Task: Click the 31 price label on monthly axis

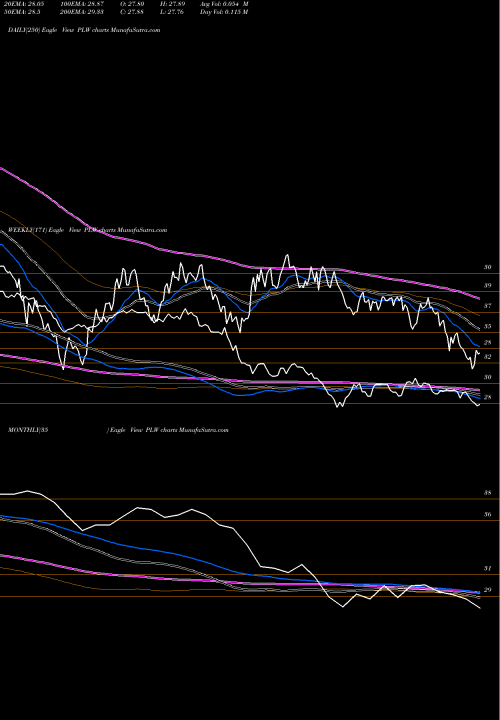Action: click(x=488, y=568)
